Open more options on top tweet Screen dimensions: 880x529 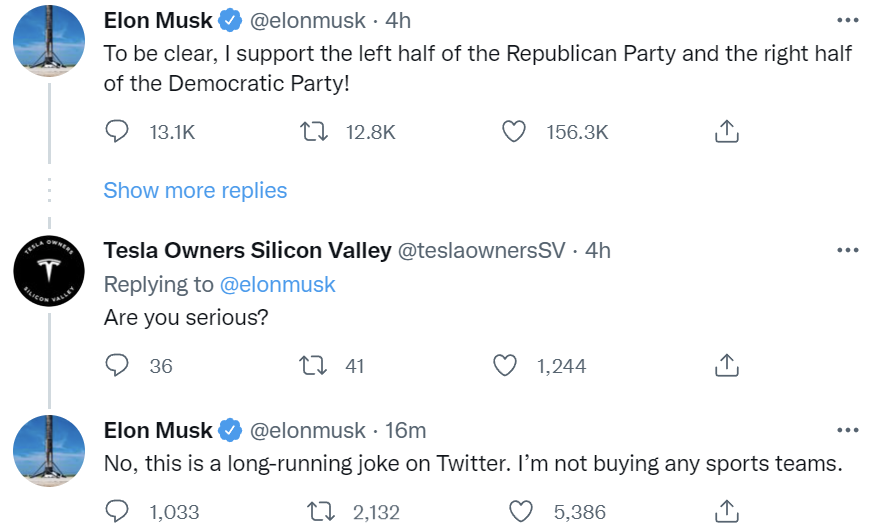point(846,20)
